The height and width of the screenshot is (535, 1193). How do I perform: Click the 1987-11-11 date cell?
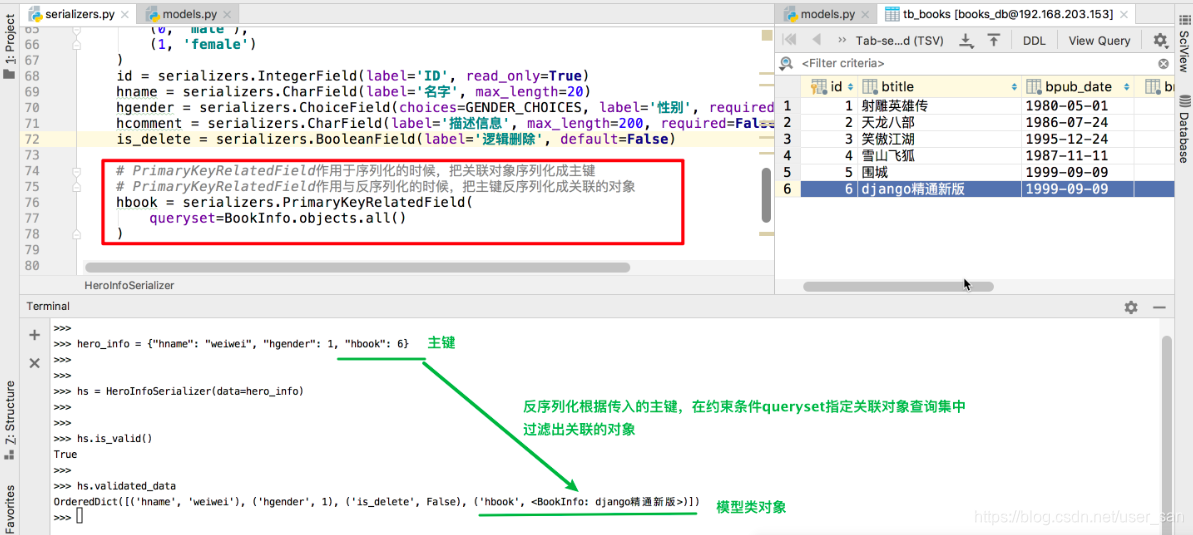point(1077,155)
